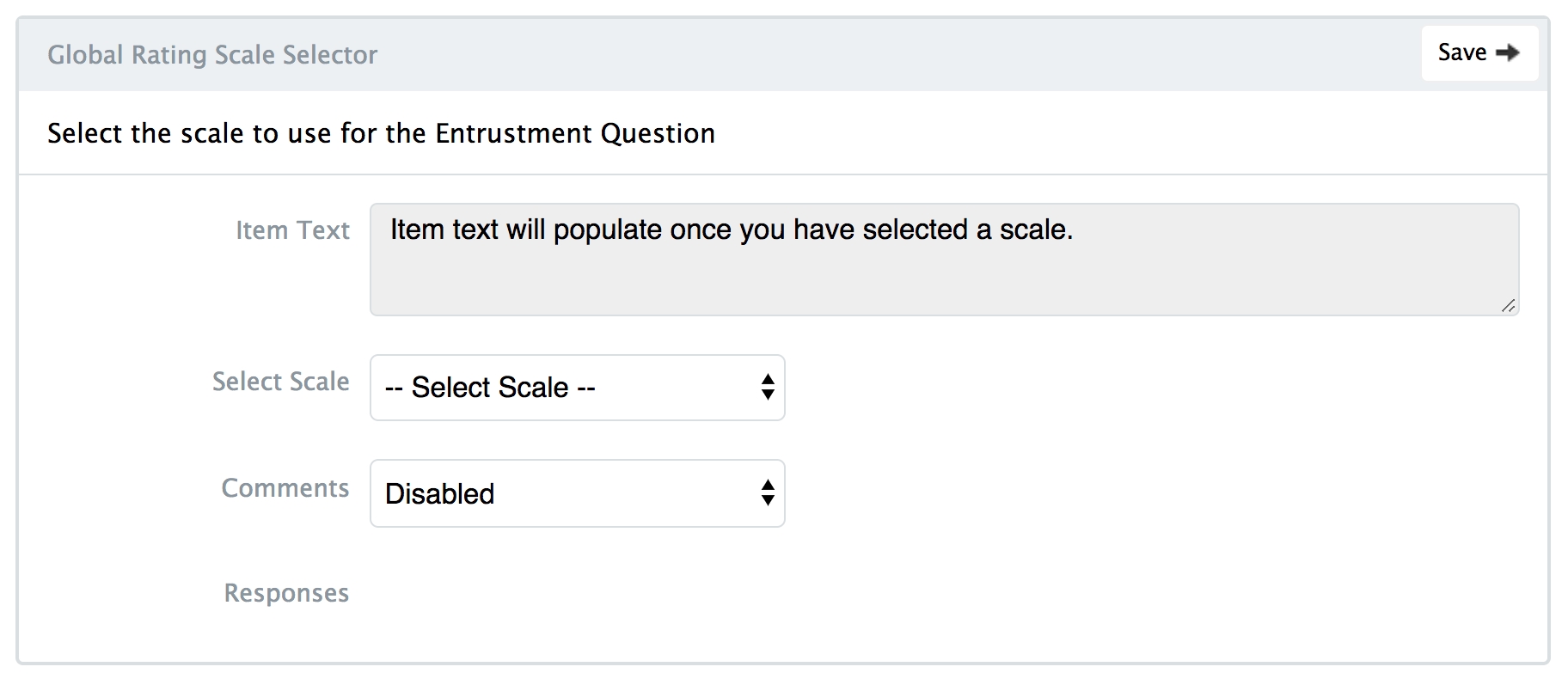Click the "Responses" label

point(286,593)
